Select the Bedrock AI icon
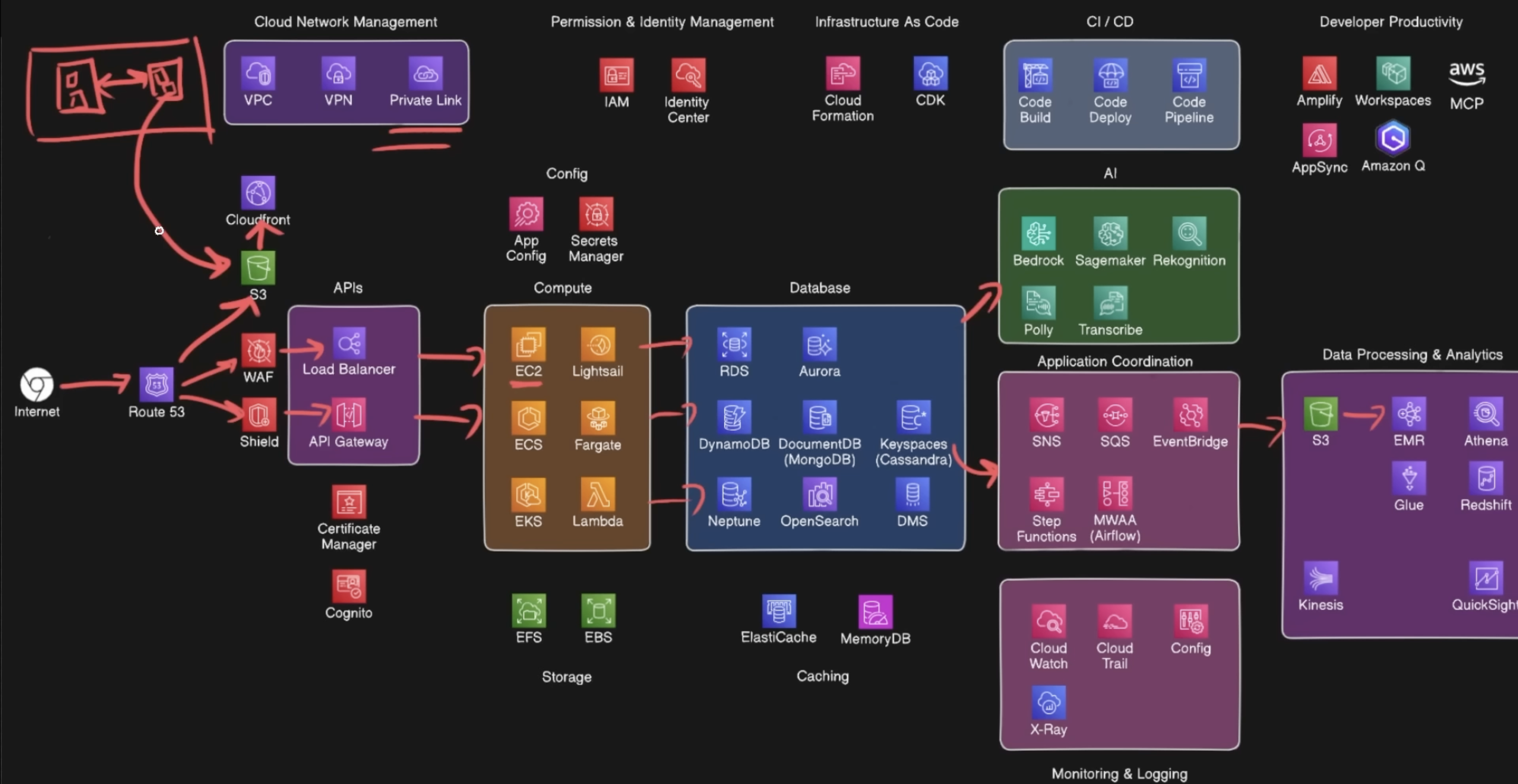Screen dimensions: 1518x784 [1038, 233]
